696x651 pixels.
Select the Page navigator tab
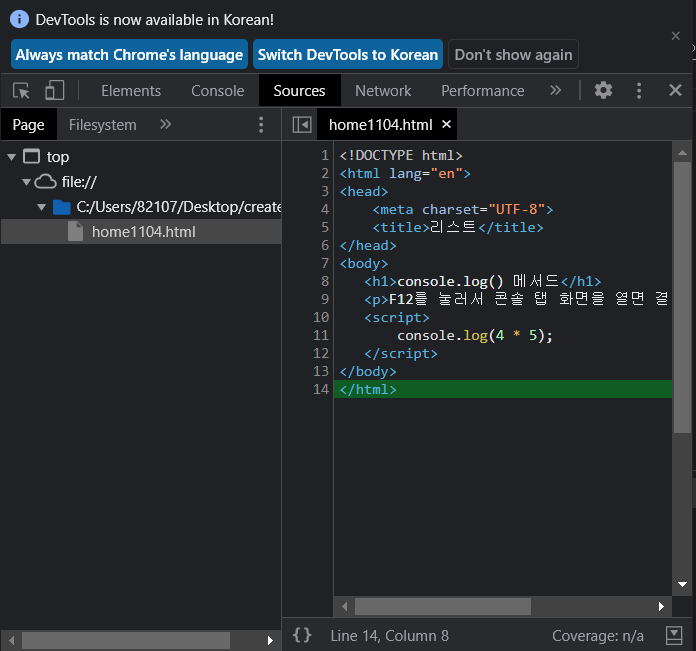click(28, 125)
